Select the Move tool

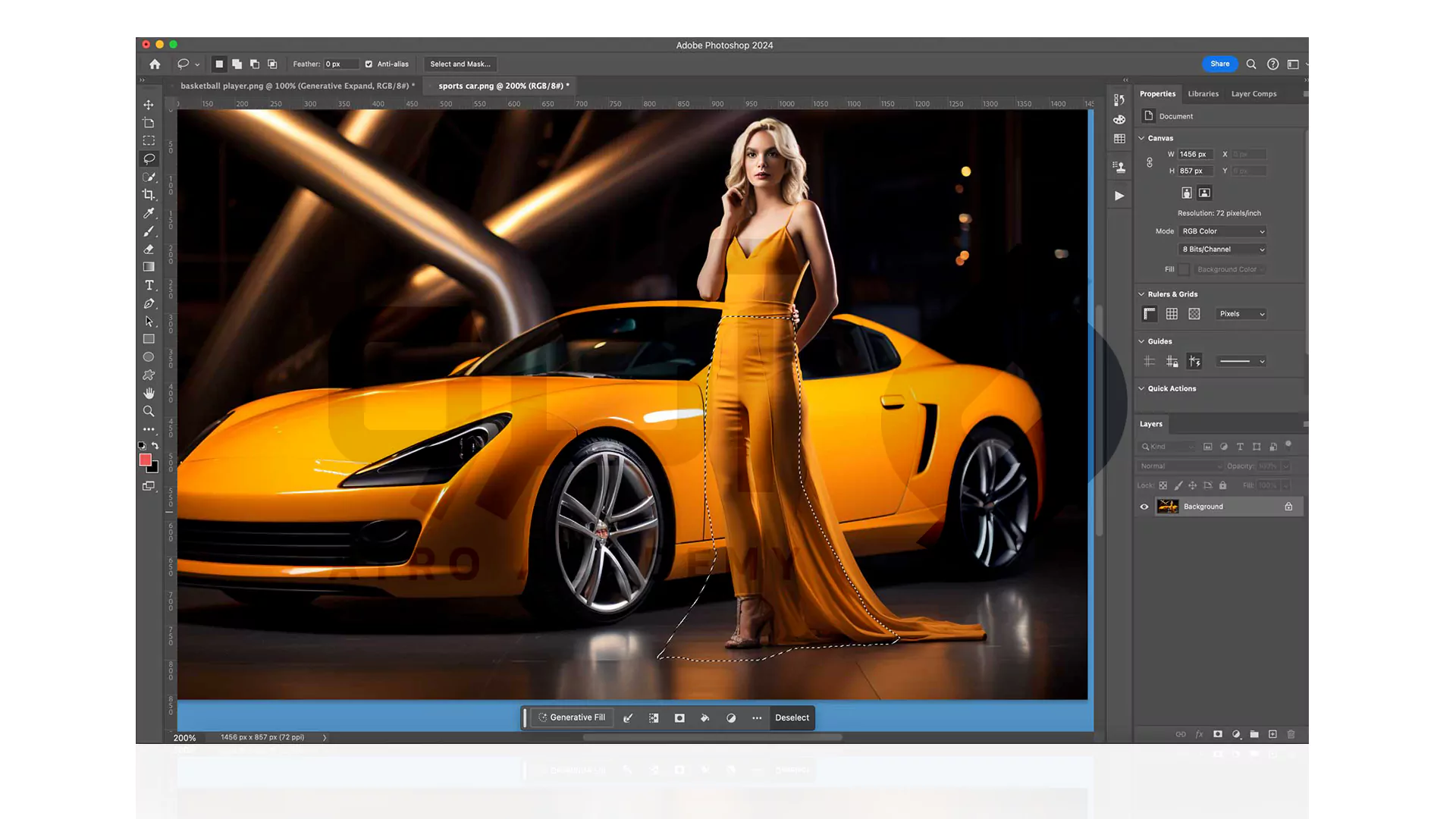149,105
